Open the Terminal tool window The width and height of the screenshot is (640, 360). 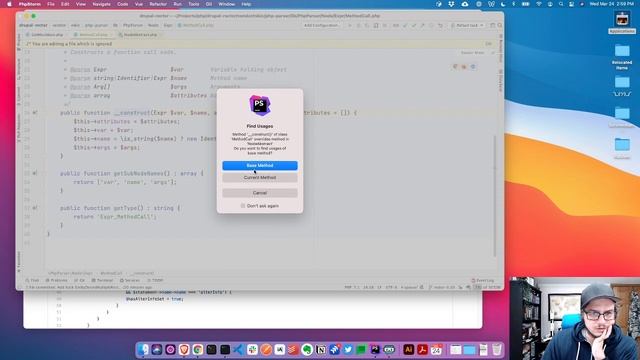102,280
